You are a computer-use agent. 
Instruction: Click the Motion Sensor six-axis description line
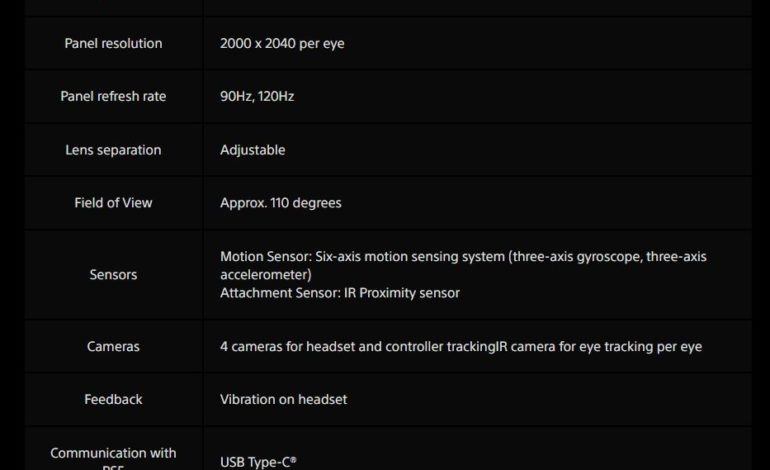point(462,257)
